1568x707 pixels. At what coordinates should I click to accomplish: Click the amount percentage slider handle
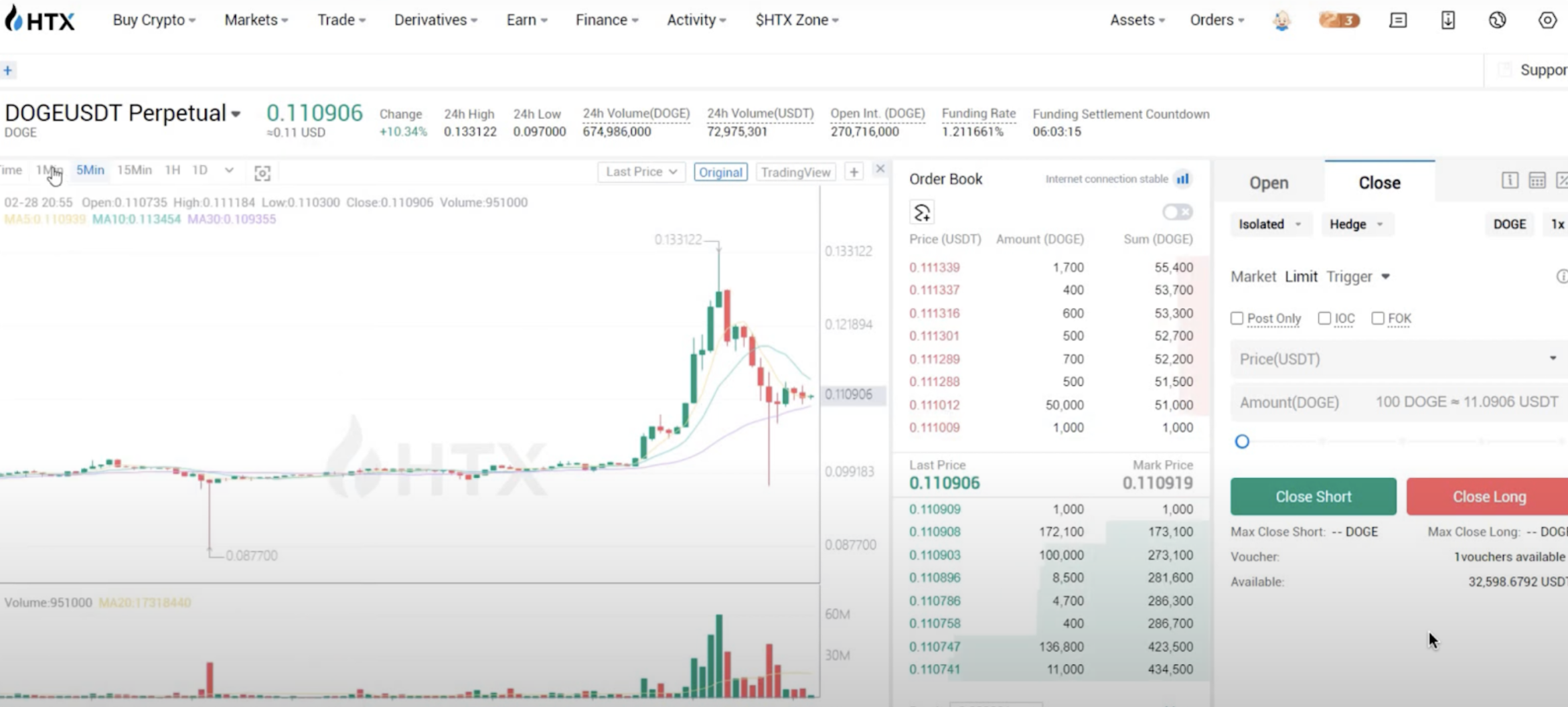(1242, 441)
